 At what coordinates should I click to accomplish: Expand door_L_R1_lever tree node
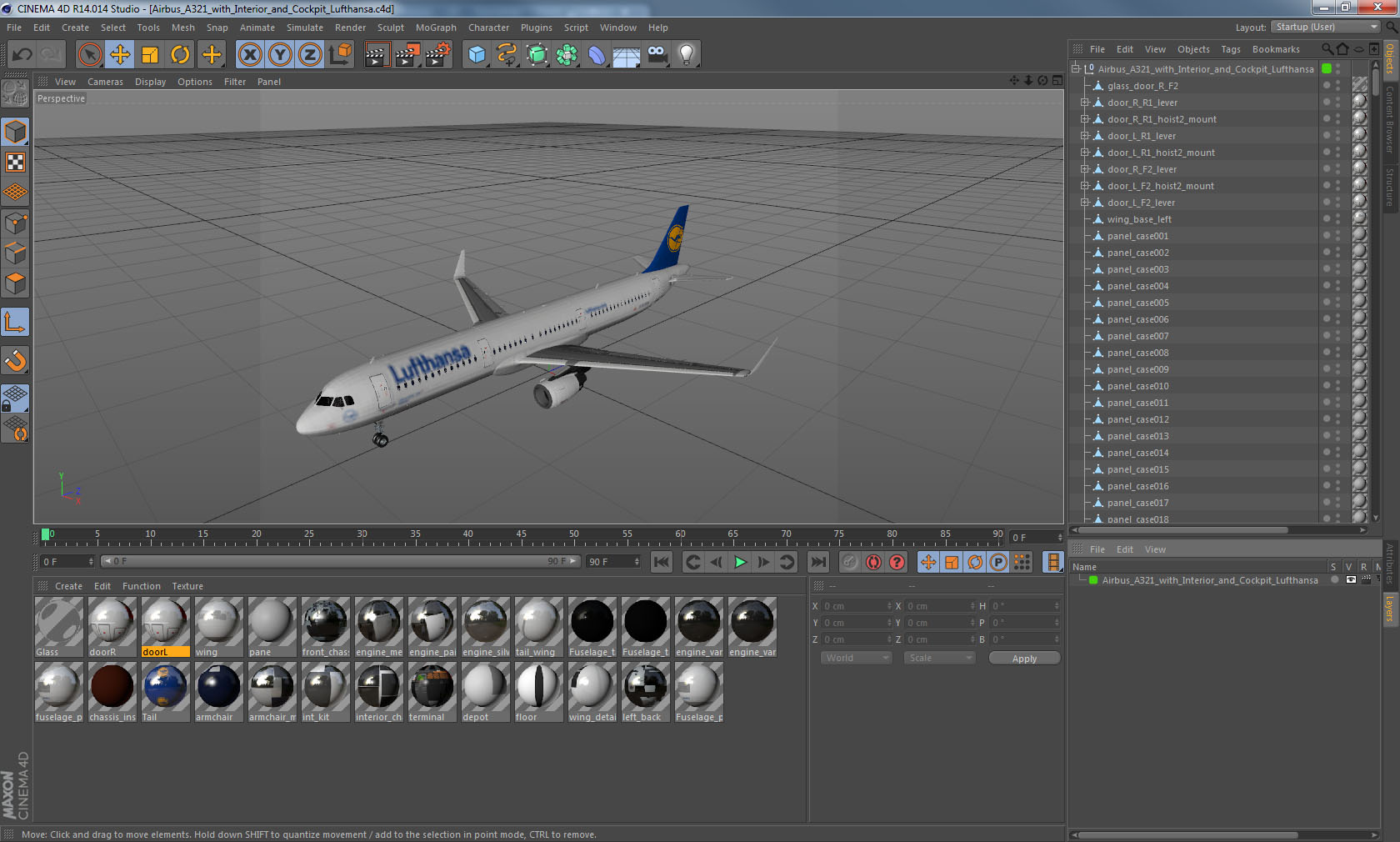pyautogui.click(x=1085, y=136)
